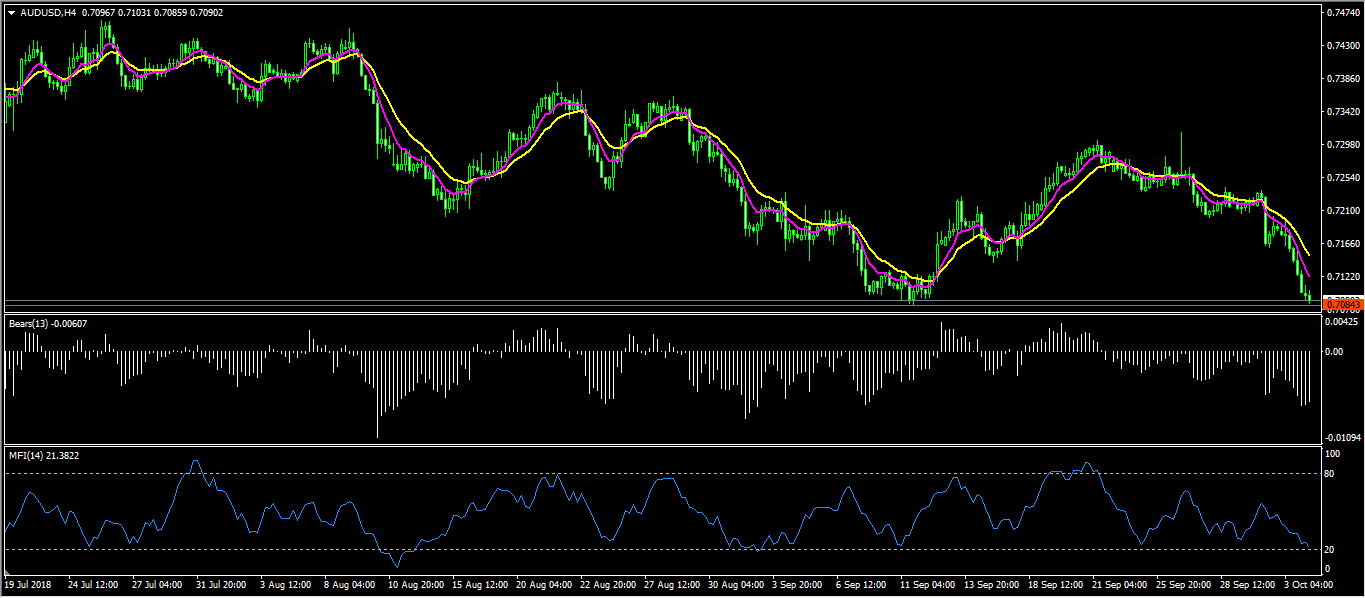Screen dimensions: 1365x598
Task: Click the 0.72100 price level on scale
Action: tap(1341, 211)
